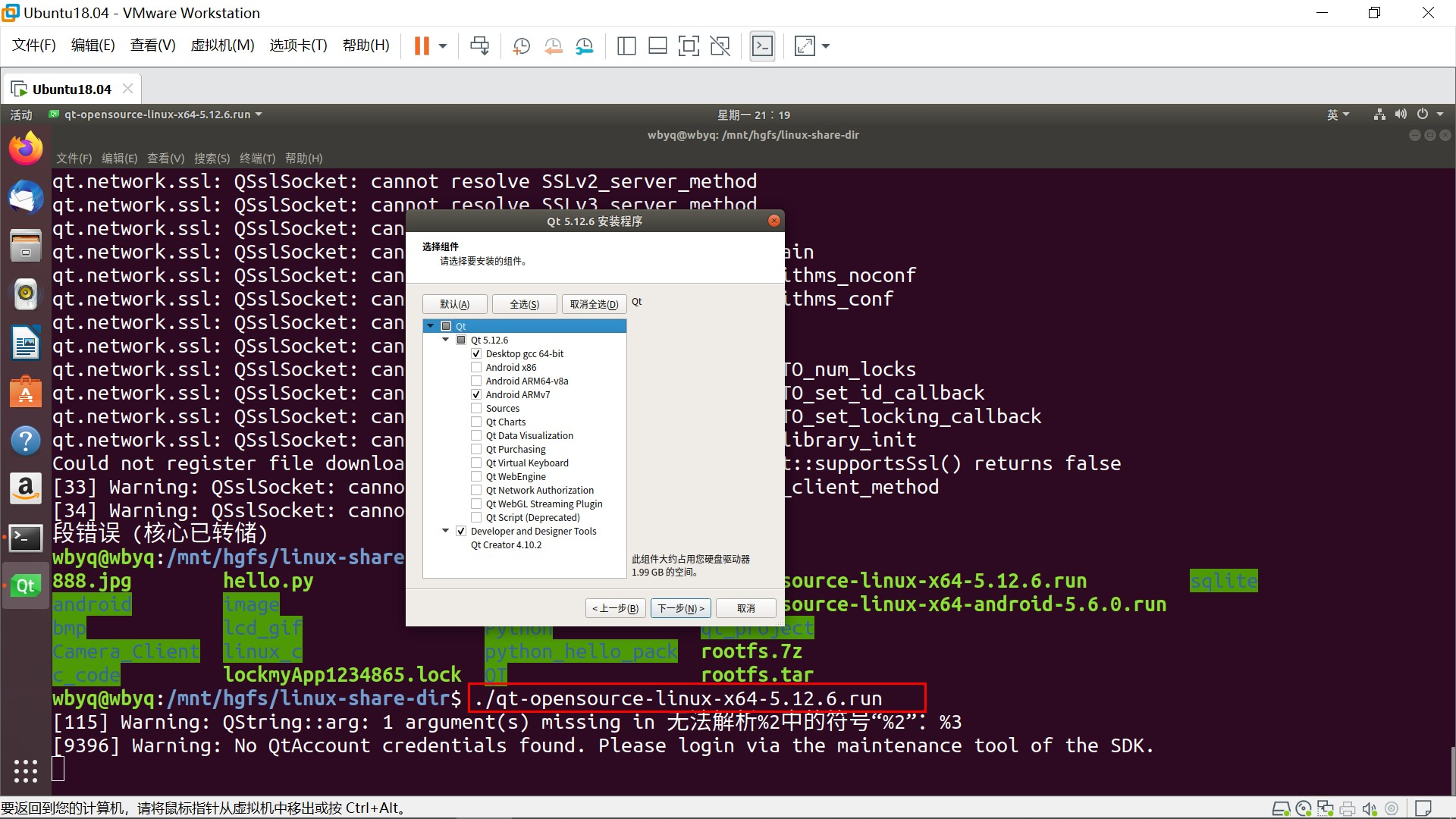Open the terminal 搜索(S) menu

pyautogui.click(x=212, y=158)
